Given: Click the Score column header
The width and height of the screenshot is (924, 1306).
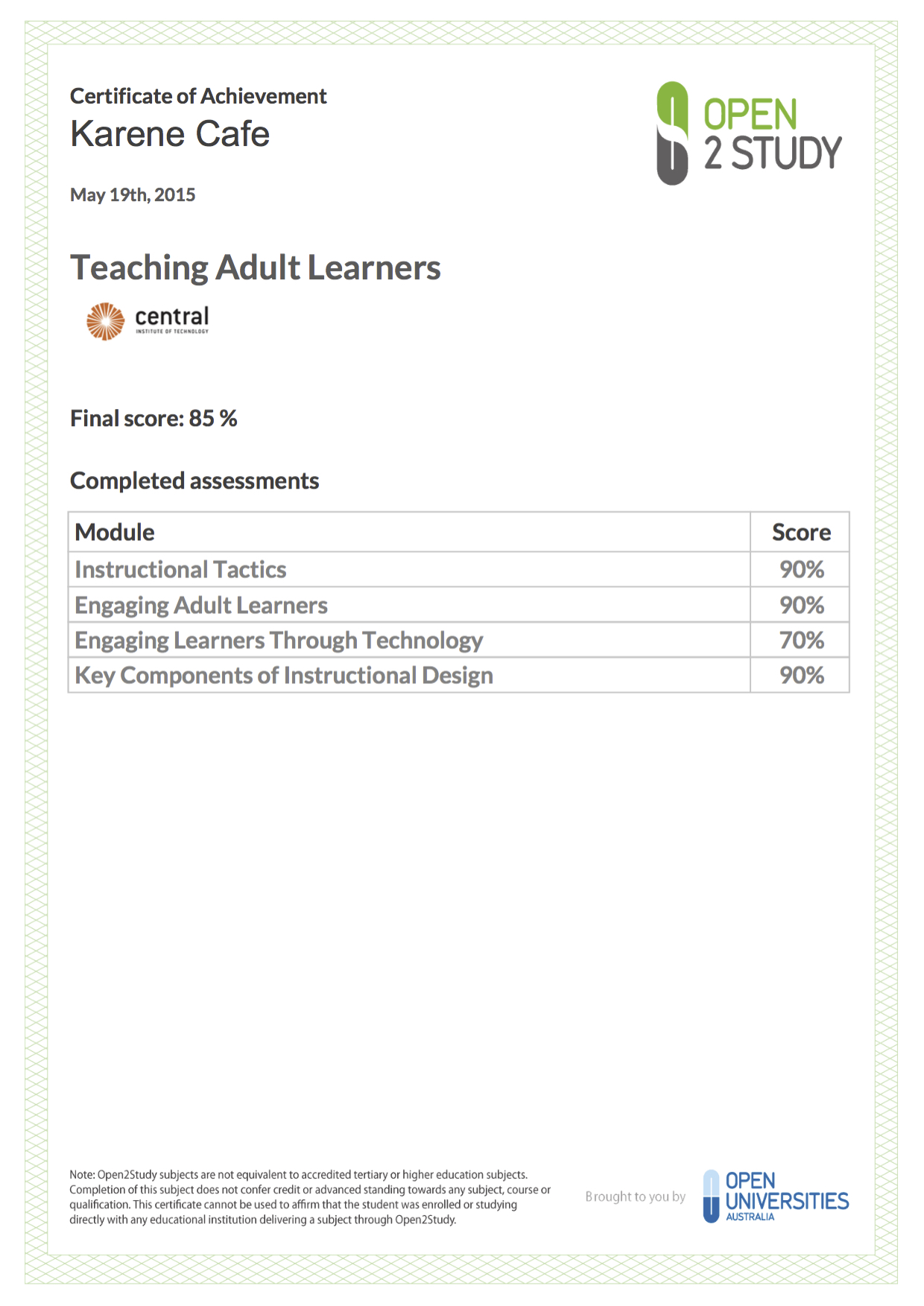Looking at the screenshot, I should tap(801, 532).
